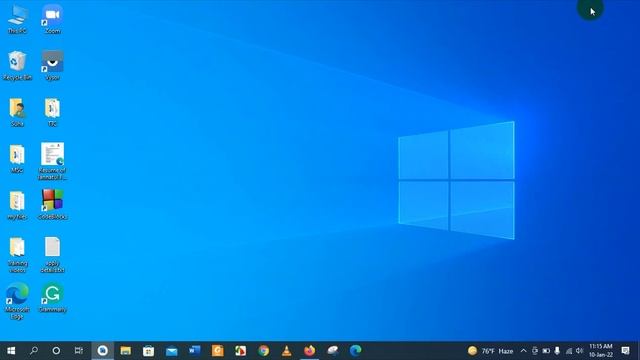
Task: Select the training videos folder
Action: tap(17, 255)
